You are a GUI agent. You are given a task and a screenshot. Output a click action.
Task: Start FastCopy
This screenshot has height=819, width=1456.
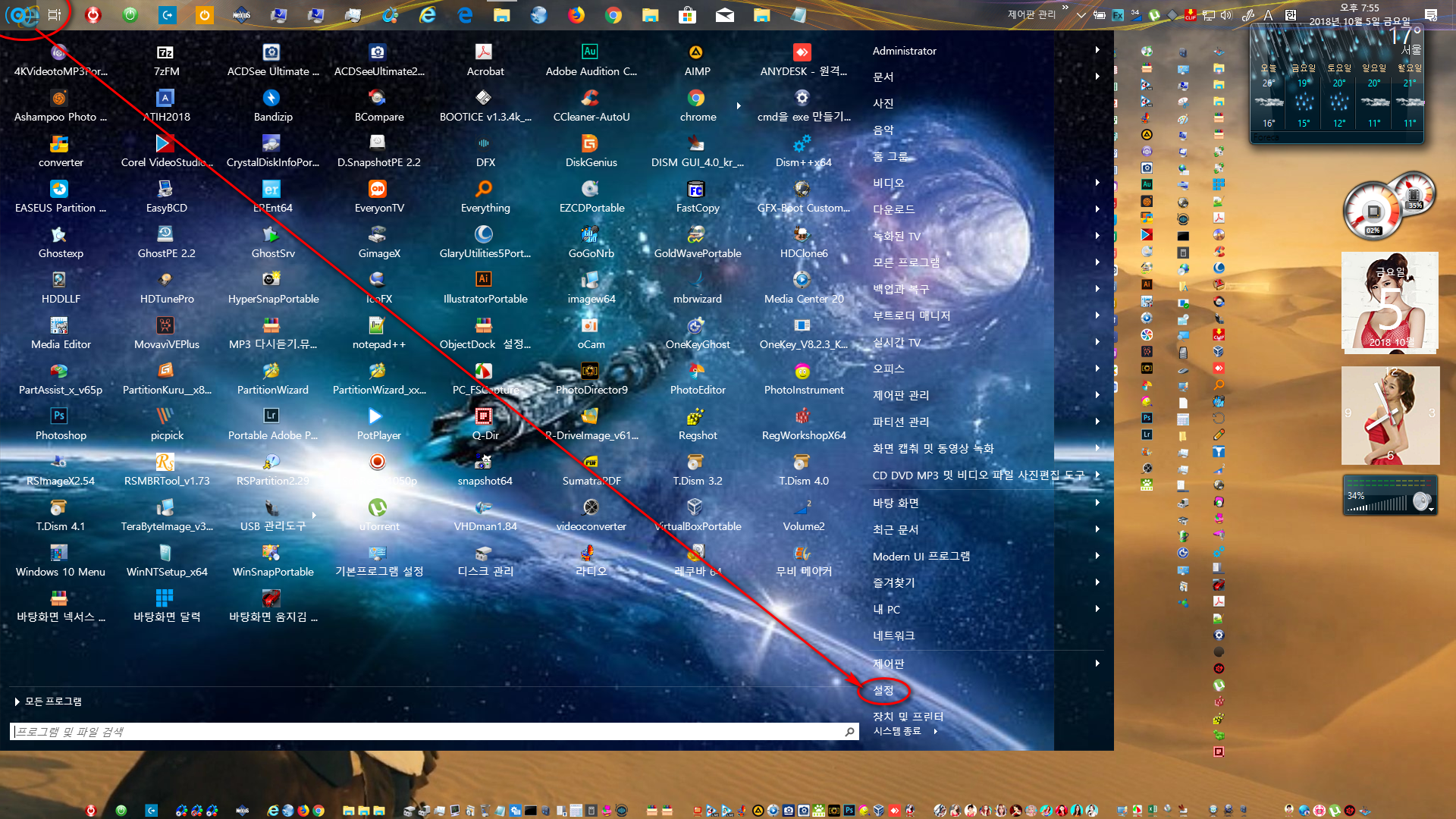pos(697,197)
